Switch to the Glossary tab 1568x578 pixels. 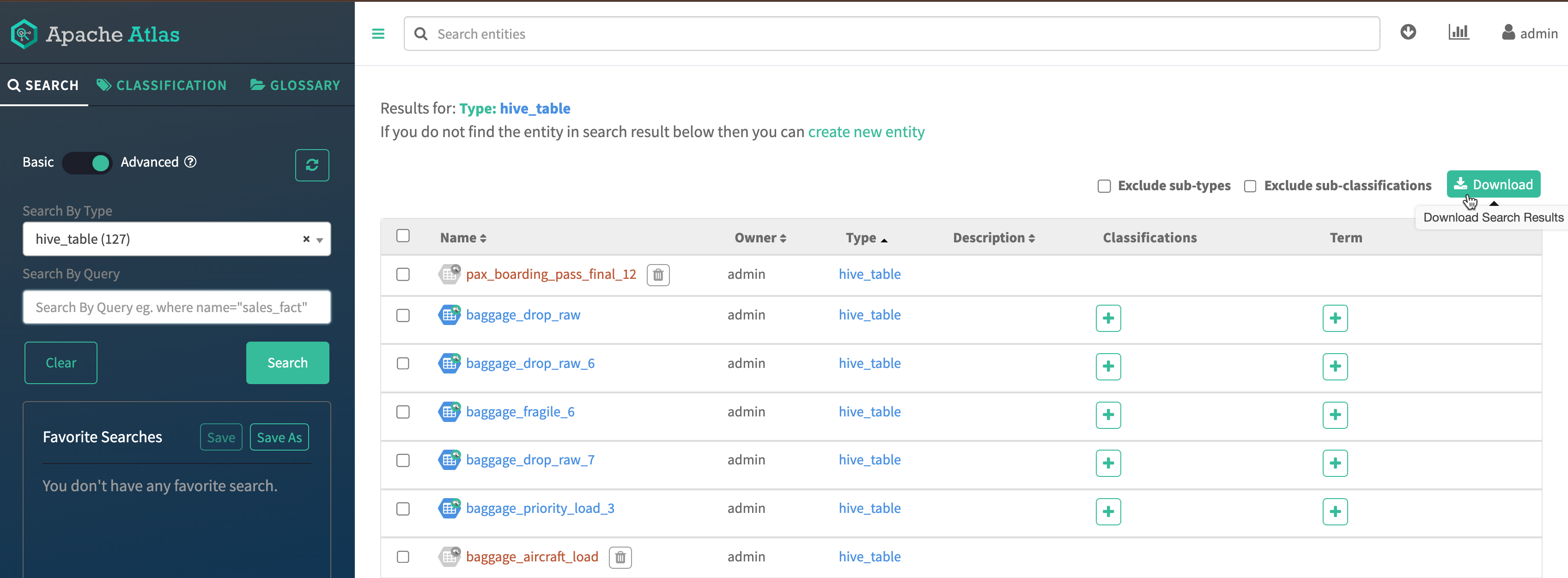point(295,85)
